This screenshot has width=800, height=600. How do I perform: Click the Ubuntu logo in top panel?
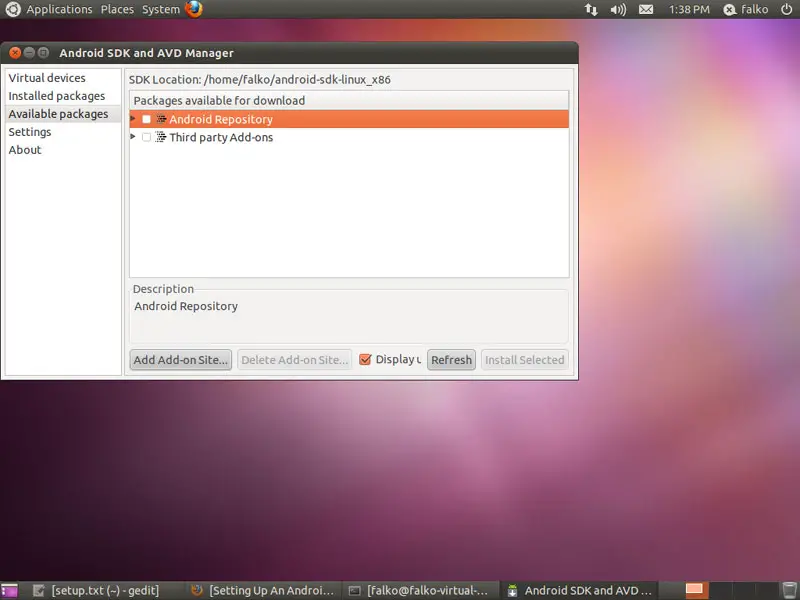[13, 9]
